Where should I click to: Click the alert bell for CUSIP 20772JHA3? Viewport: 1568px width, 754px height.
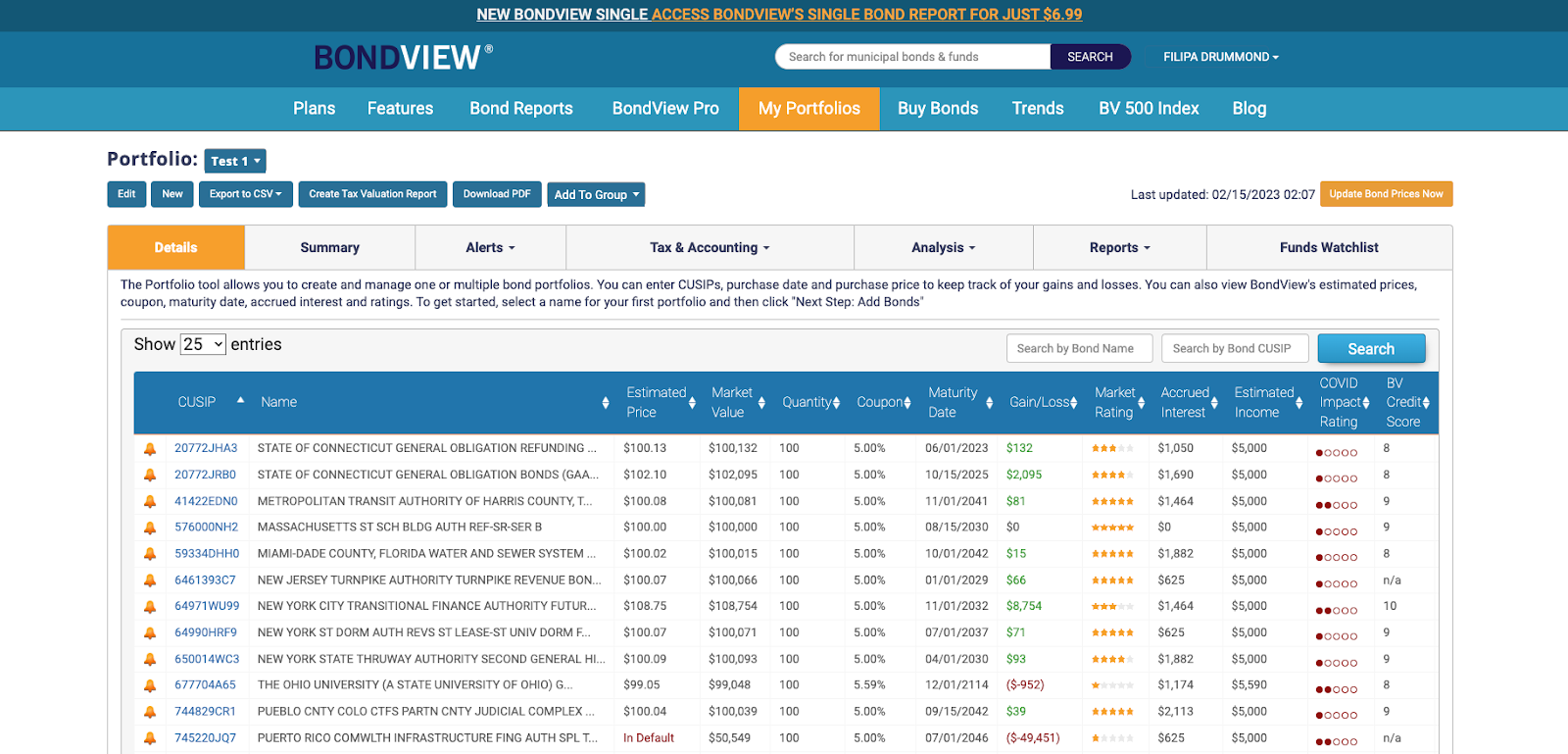tap(150, 449)
